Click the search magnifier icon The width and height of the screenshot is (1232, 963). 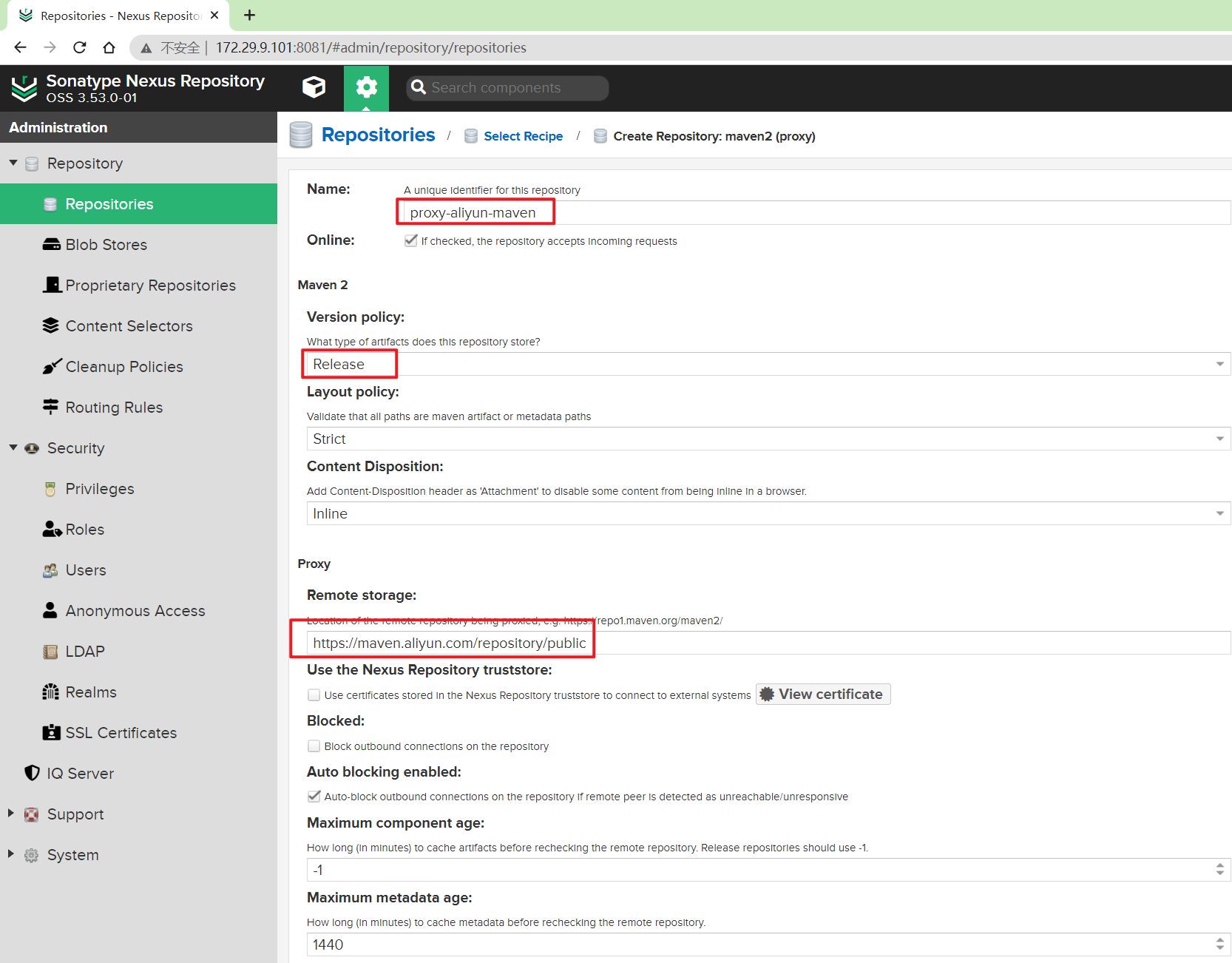click(419, 87)
